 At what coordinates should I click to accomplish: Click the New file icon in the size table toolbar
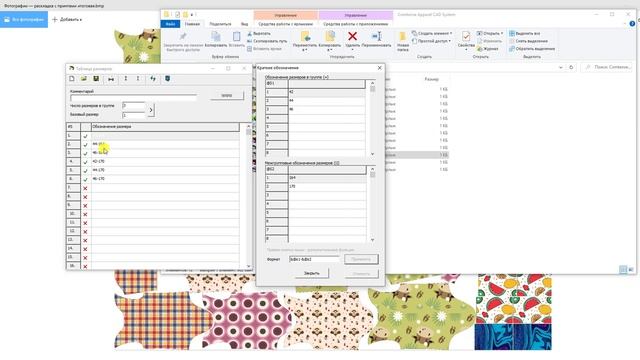click(x=72, y=79)
